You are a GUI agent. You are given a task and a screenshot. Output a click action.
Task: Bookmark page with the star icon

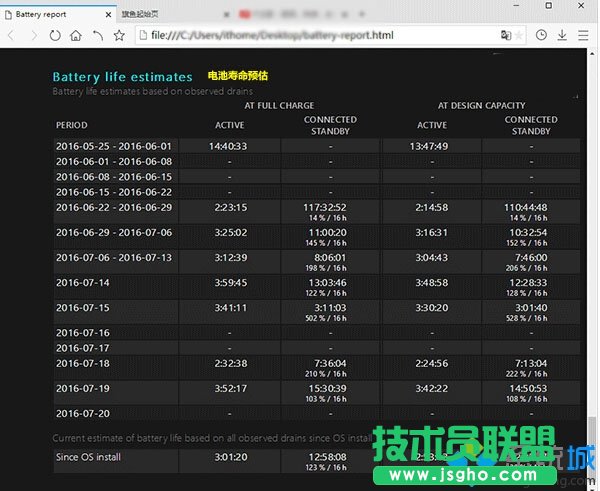coord(119,36)
